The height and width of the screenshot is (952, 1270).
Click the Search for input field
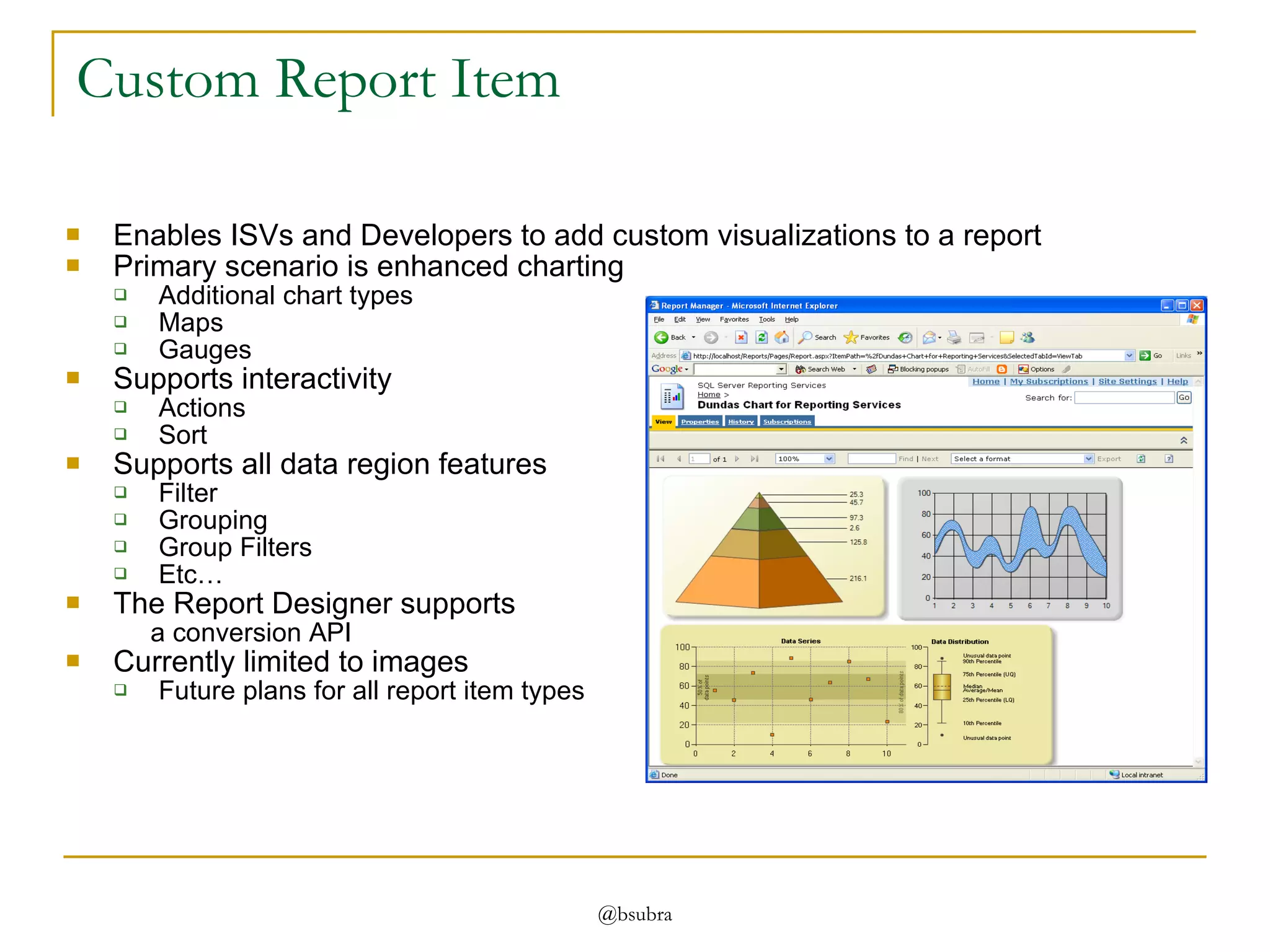(x=1124, y=398)
